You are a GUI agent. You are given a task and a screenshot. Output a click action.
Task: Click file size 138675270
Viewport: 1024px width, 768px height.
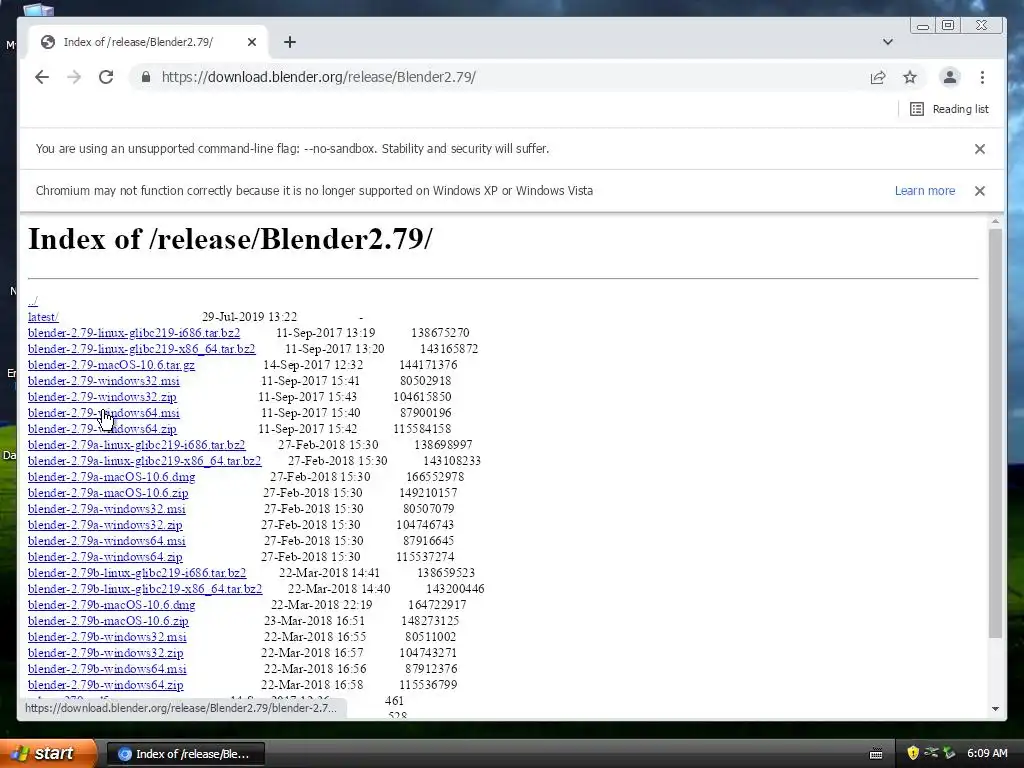[x=440, y=333]
